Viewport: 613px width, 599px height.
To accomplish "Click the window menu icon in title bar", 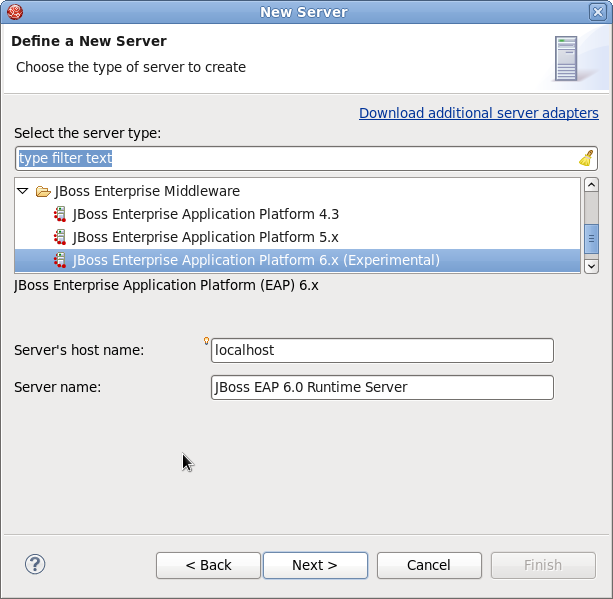I will pyautogui.click(x=13, y=12).
